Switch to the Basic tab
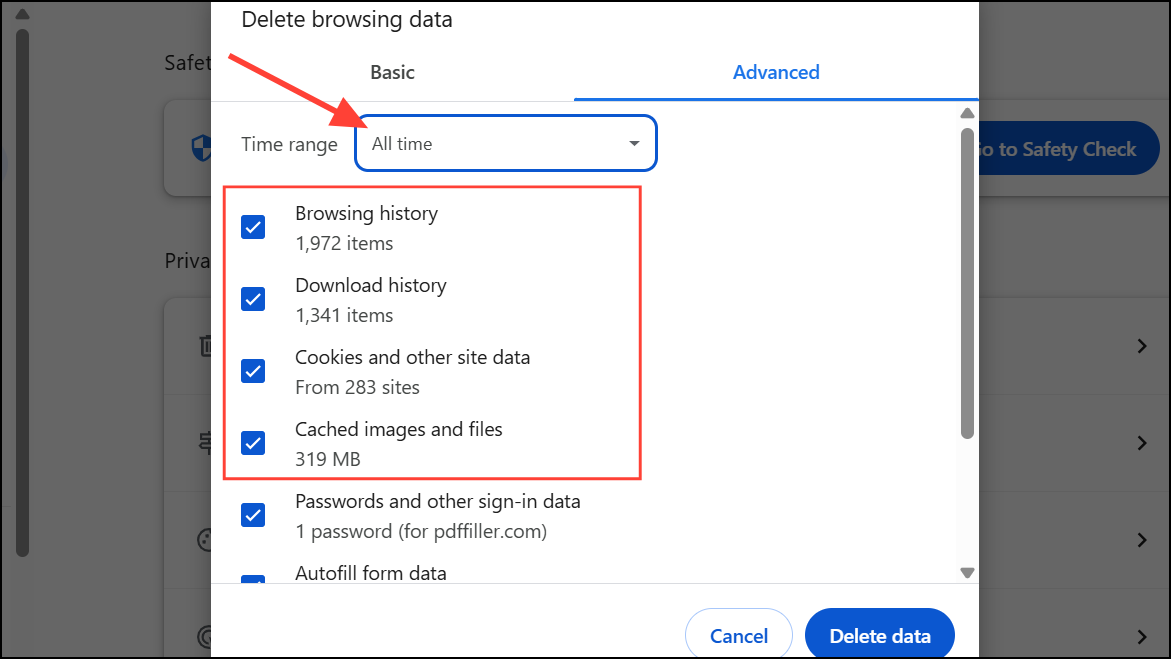Viewport: 1171px width, 659px height. (392, 72)
